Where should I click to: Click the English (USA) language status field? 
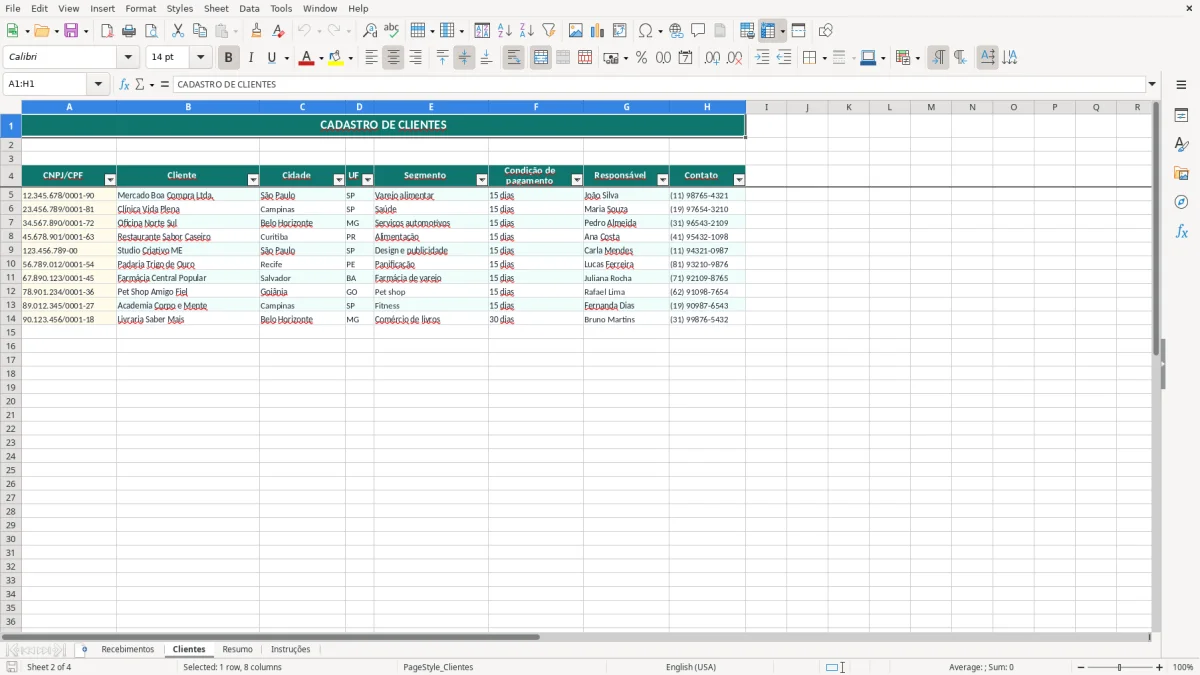691,667
